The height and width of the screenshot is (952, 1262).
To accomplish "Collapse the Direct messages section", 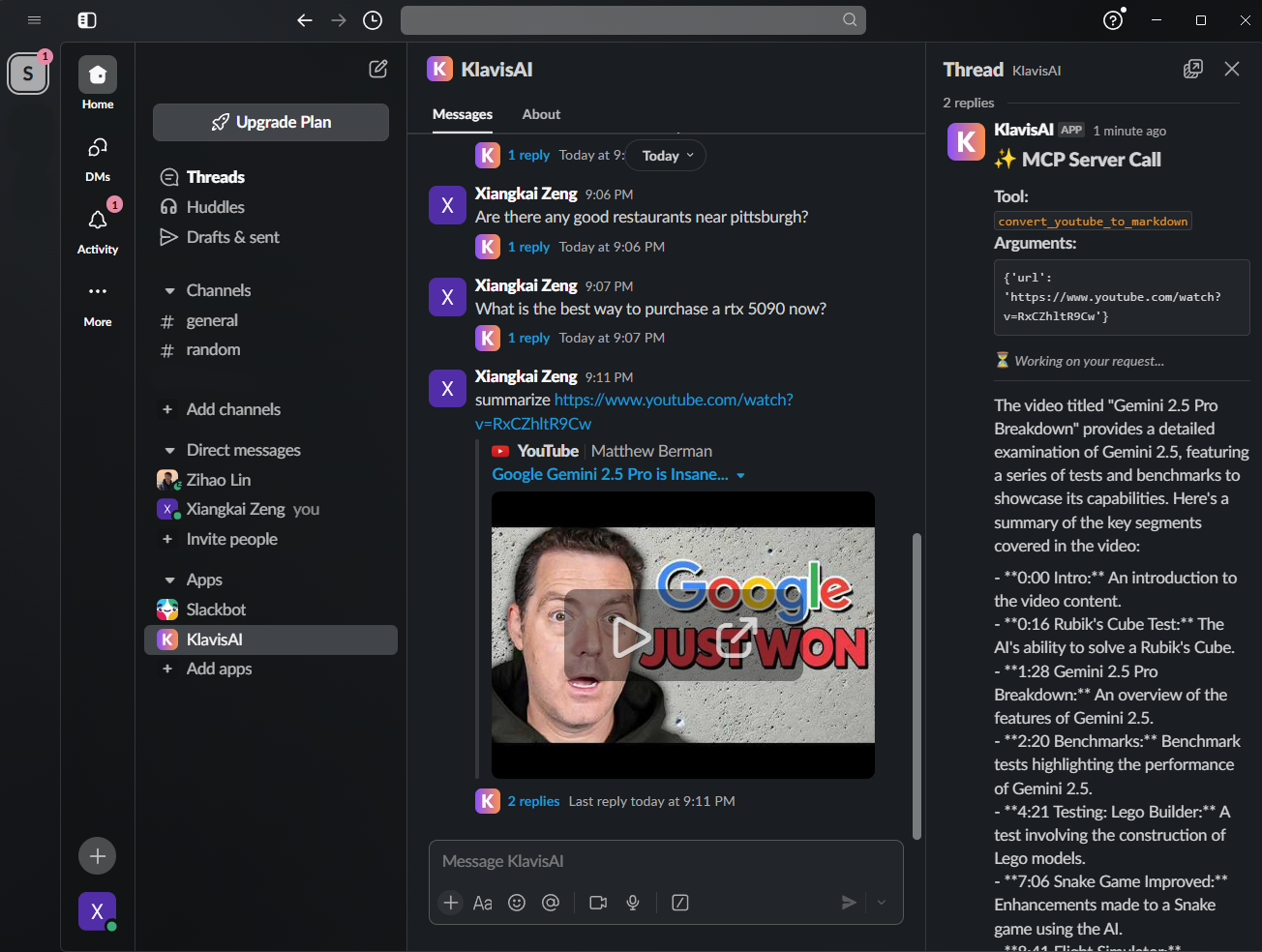I will tap(169, 450).
